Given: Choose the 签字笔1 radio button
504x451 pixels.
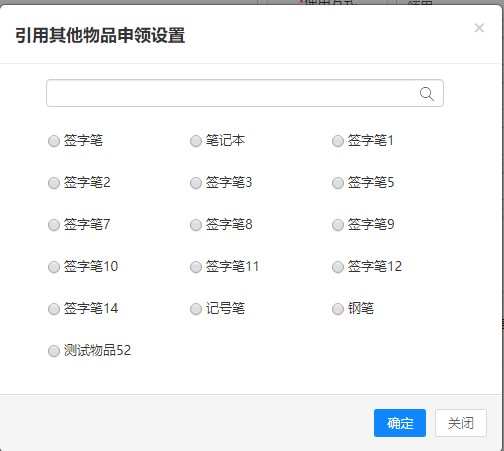Looking at the screenshot, I should tap(338, 141).
